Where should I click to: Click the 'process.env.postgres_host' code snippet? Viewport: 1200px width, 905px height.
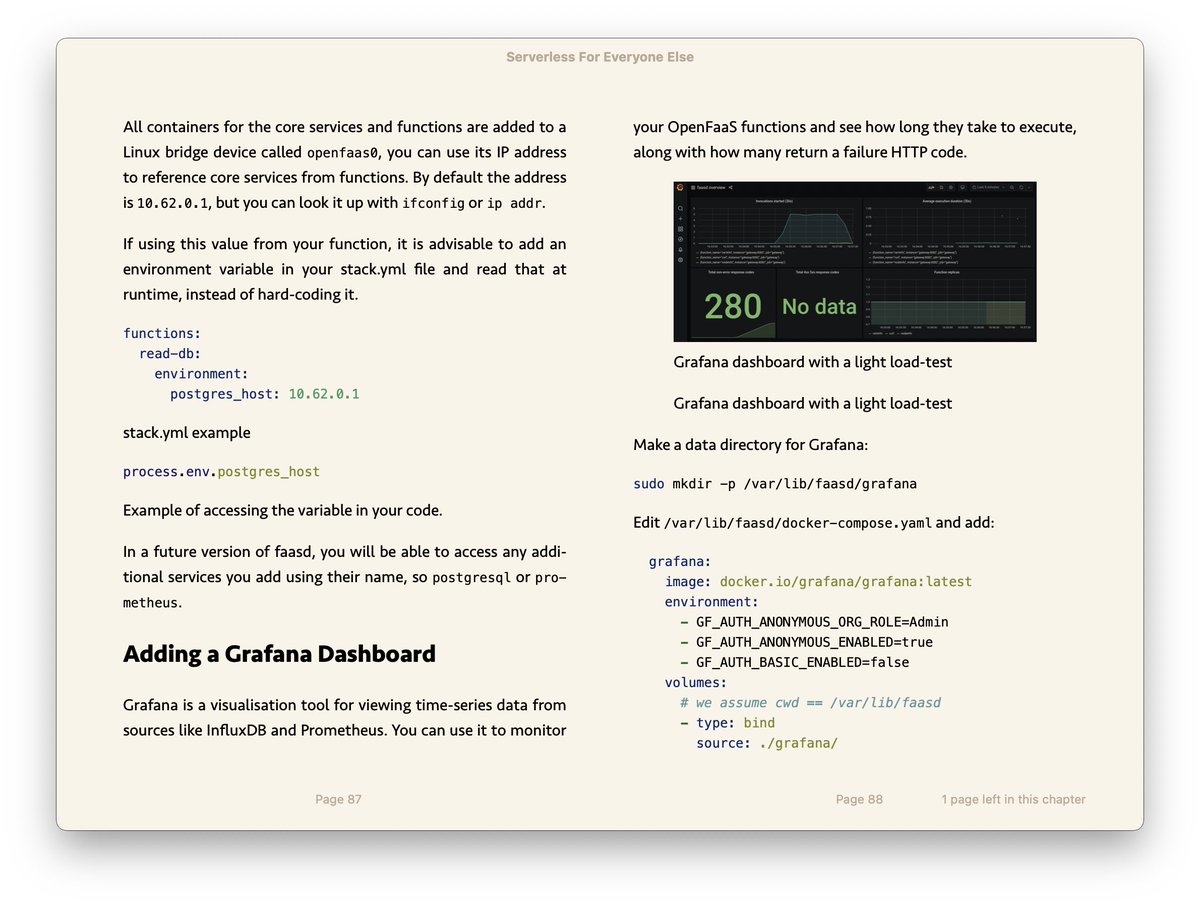point(221,471)
